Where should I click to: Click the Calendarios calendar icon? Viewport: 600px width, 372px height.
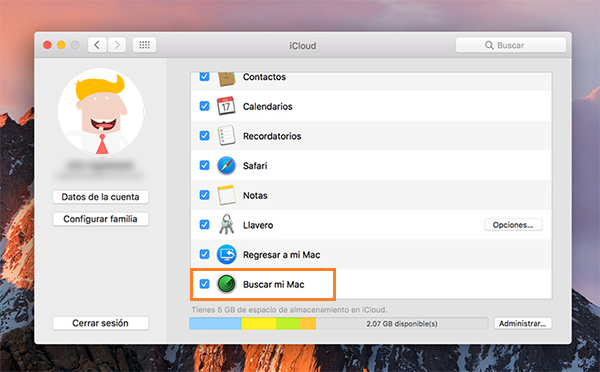(x=226, y=106)
